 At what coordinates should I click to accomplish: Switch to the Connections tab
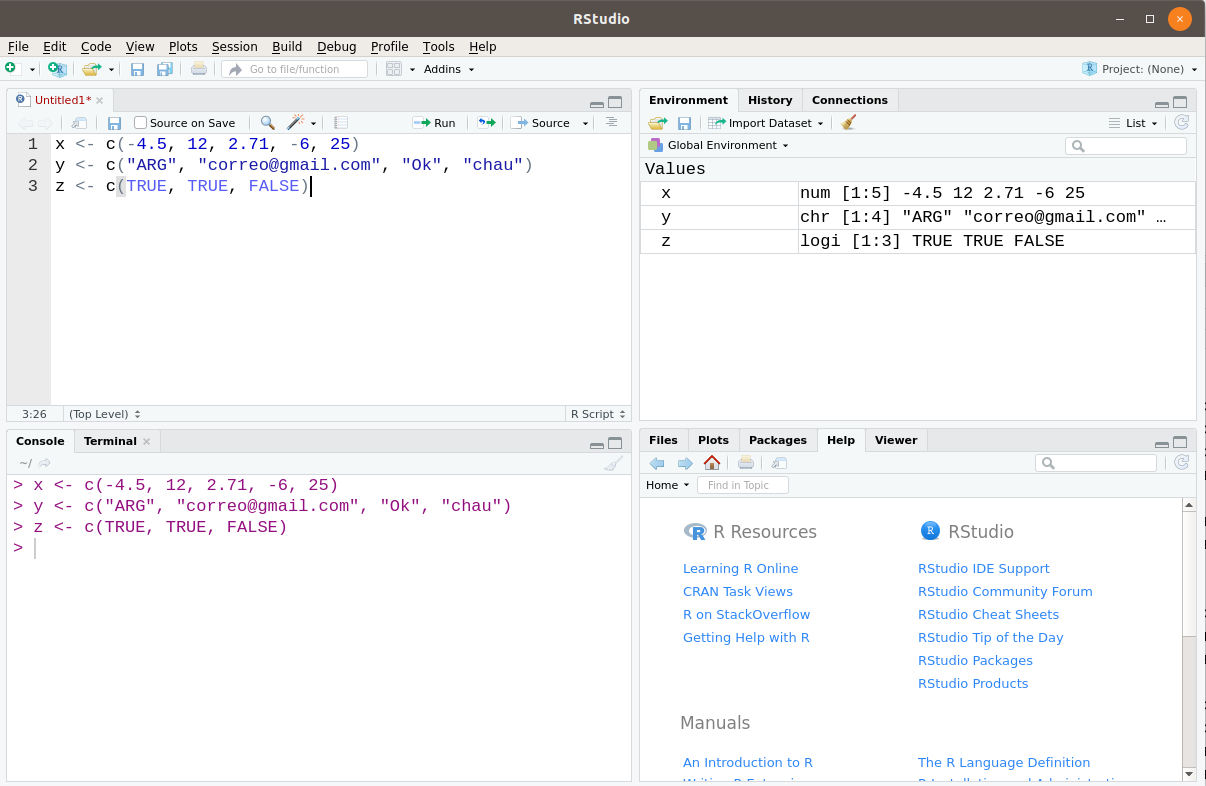pos(850,100)
